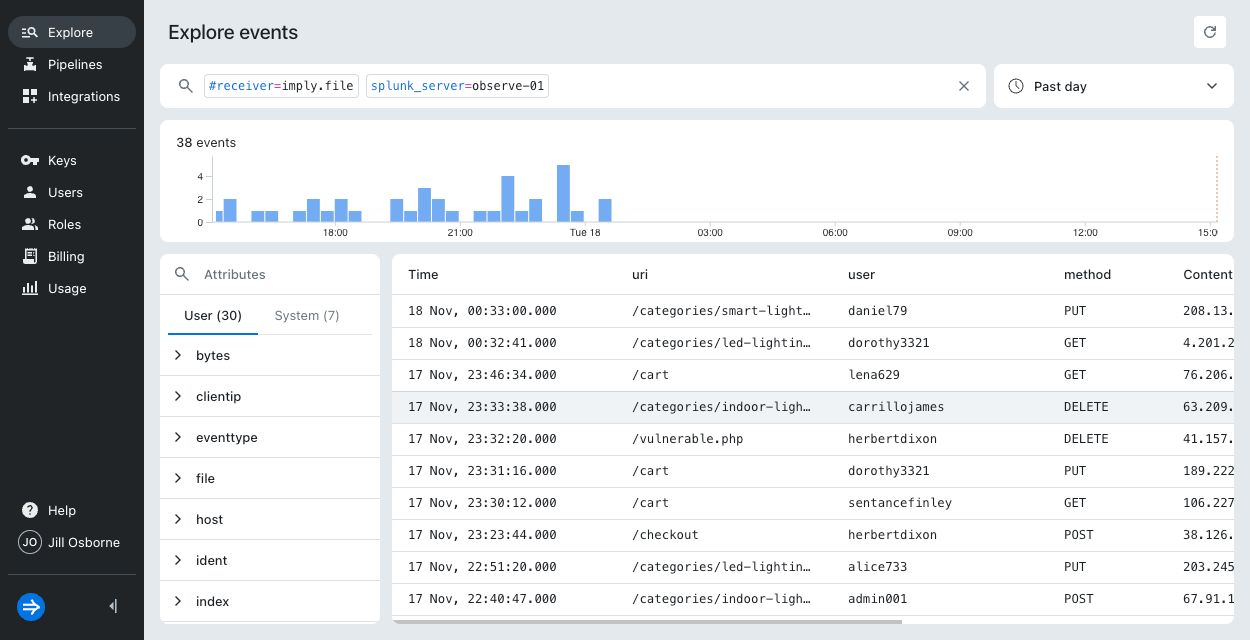This screenshot has width=1250, height=640.
Task: Open the Past day time range dropdown
Action: 1112,86
